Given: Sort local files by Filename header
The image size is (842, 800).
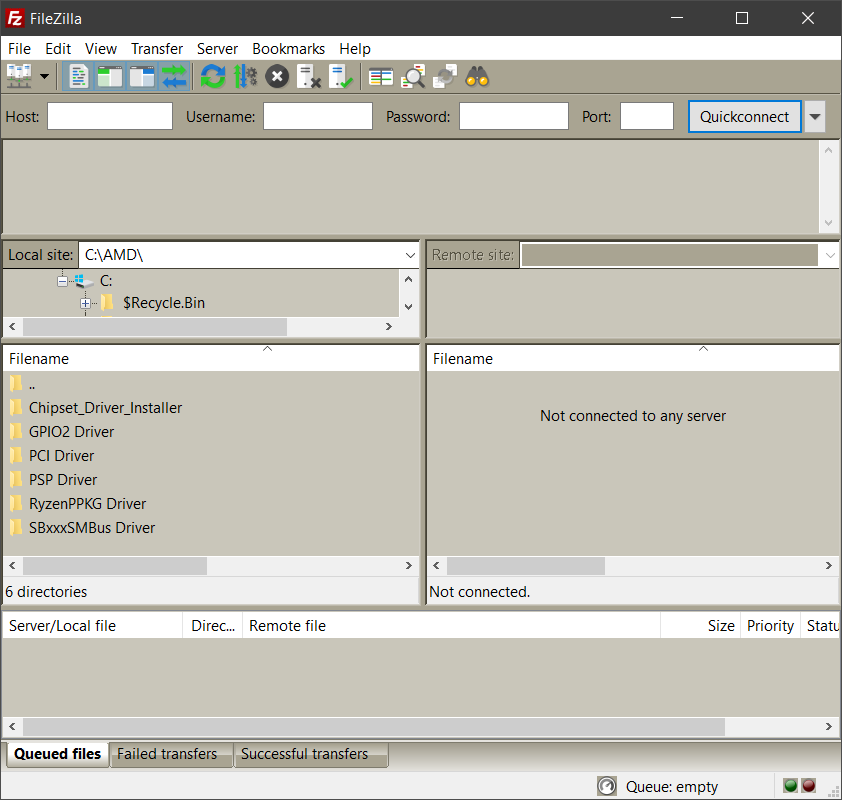Looking at the screenshot, I should (x=211, y=358).
